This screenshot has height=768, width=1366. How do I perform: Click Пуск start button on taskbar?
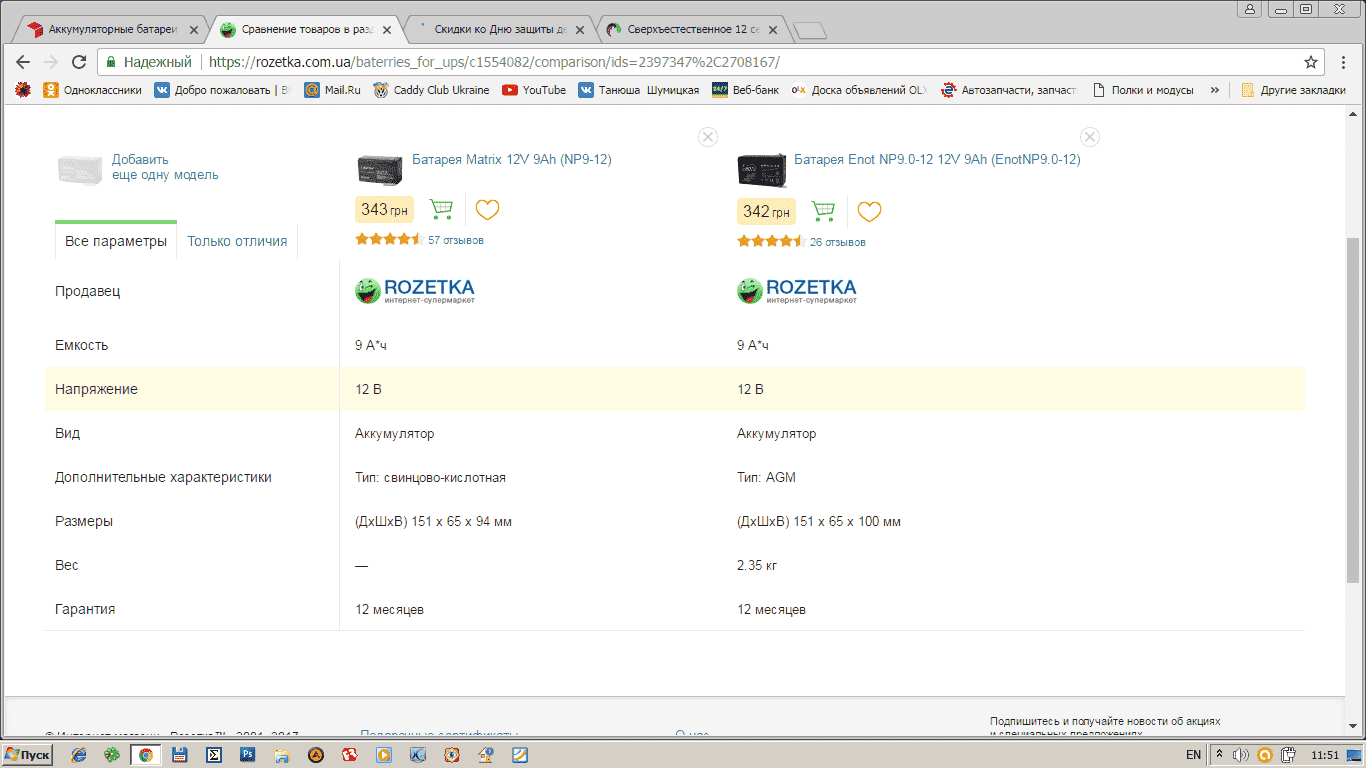27,754
